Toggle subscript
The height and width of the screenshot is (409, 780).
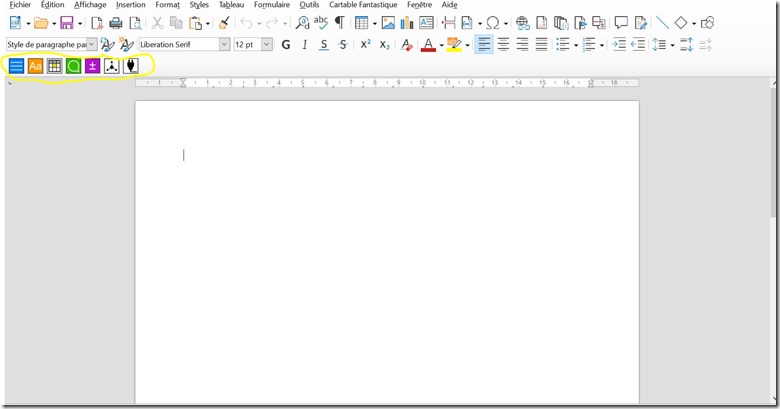point(385,45)
